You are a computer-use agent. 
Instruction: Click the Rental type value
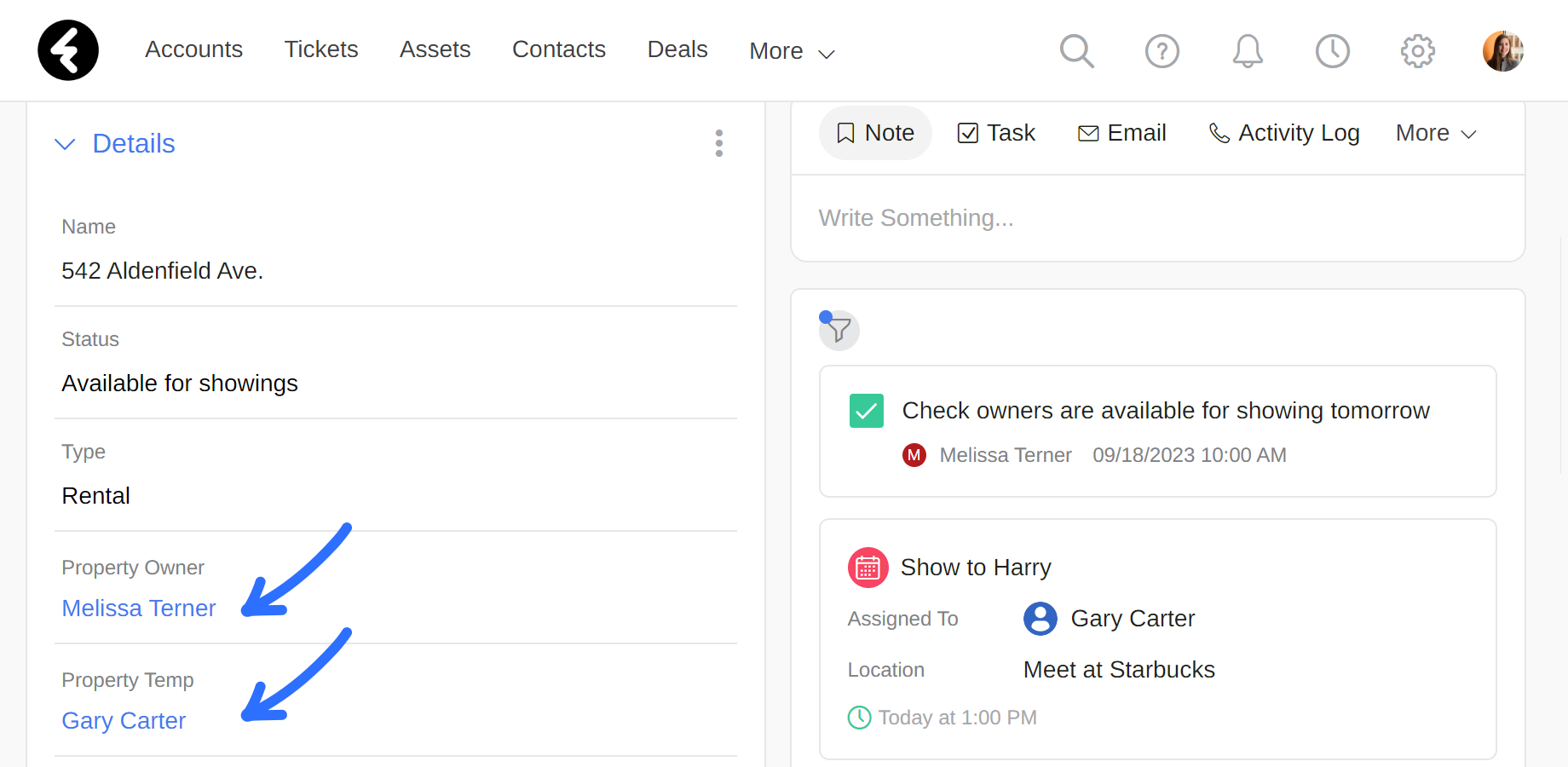point(96,496)
